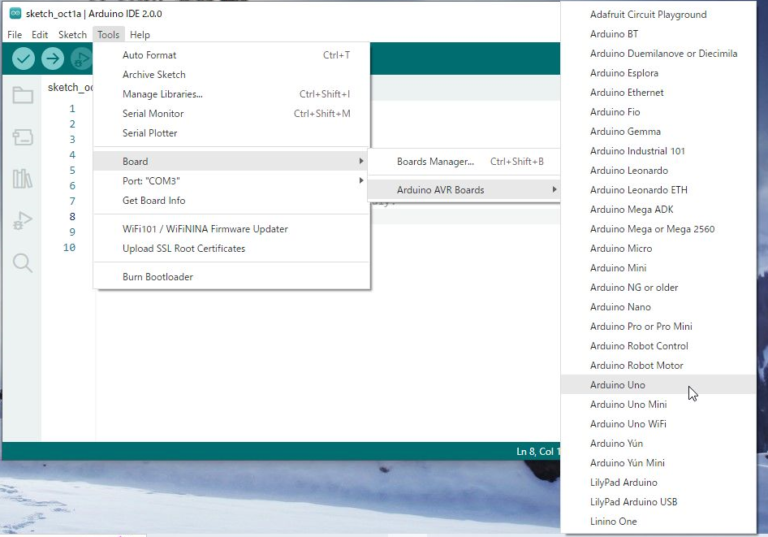Open Boards Manager from Board submenu

pyautogui.click(x=464, y=161)
